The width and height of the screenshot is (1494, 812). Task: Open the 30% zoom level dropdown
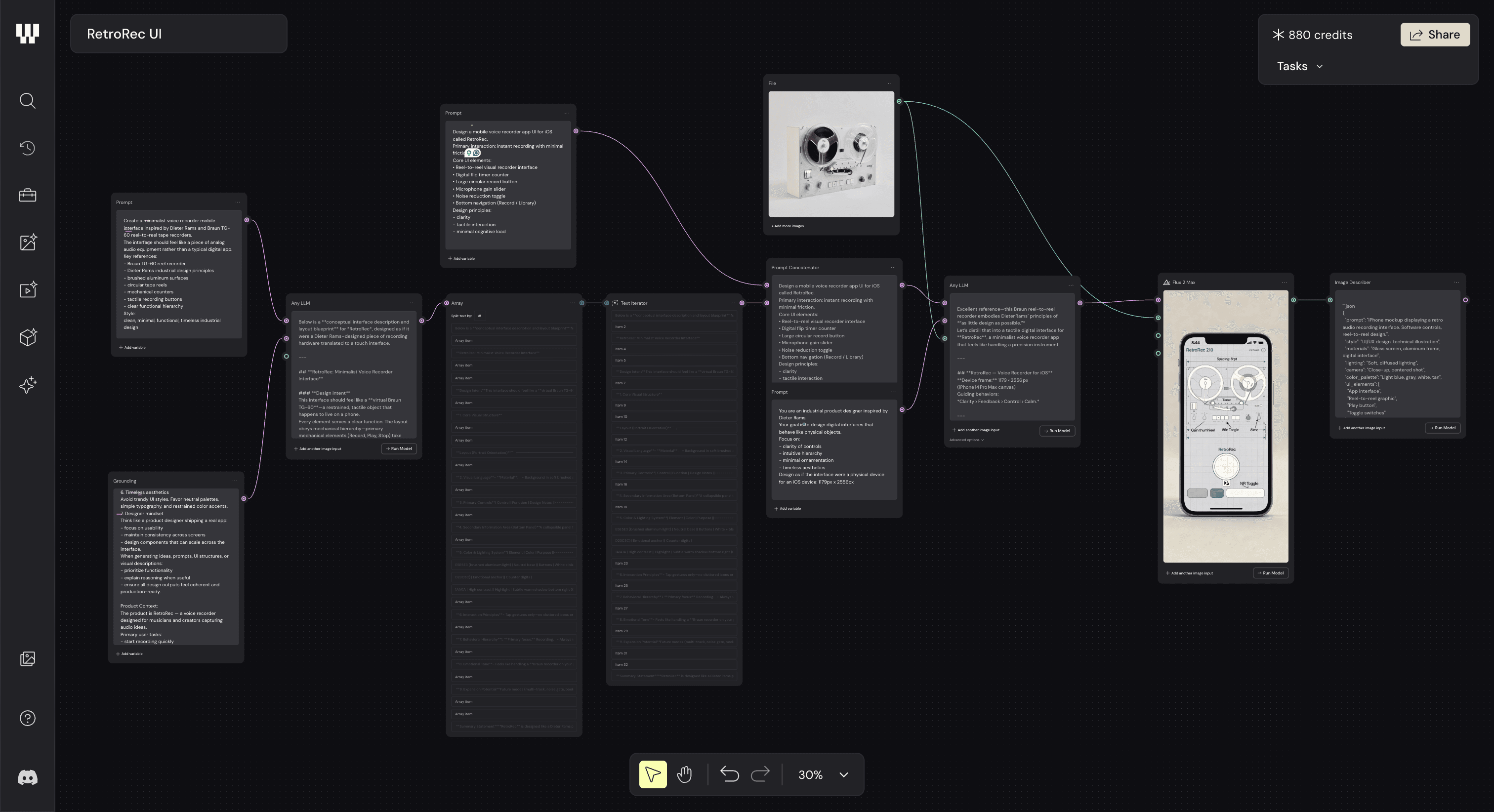click(x=843, y=775)
